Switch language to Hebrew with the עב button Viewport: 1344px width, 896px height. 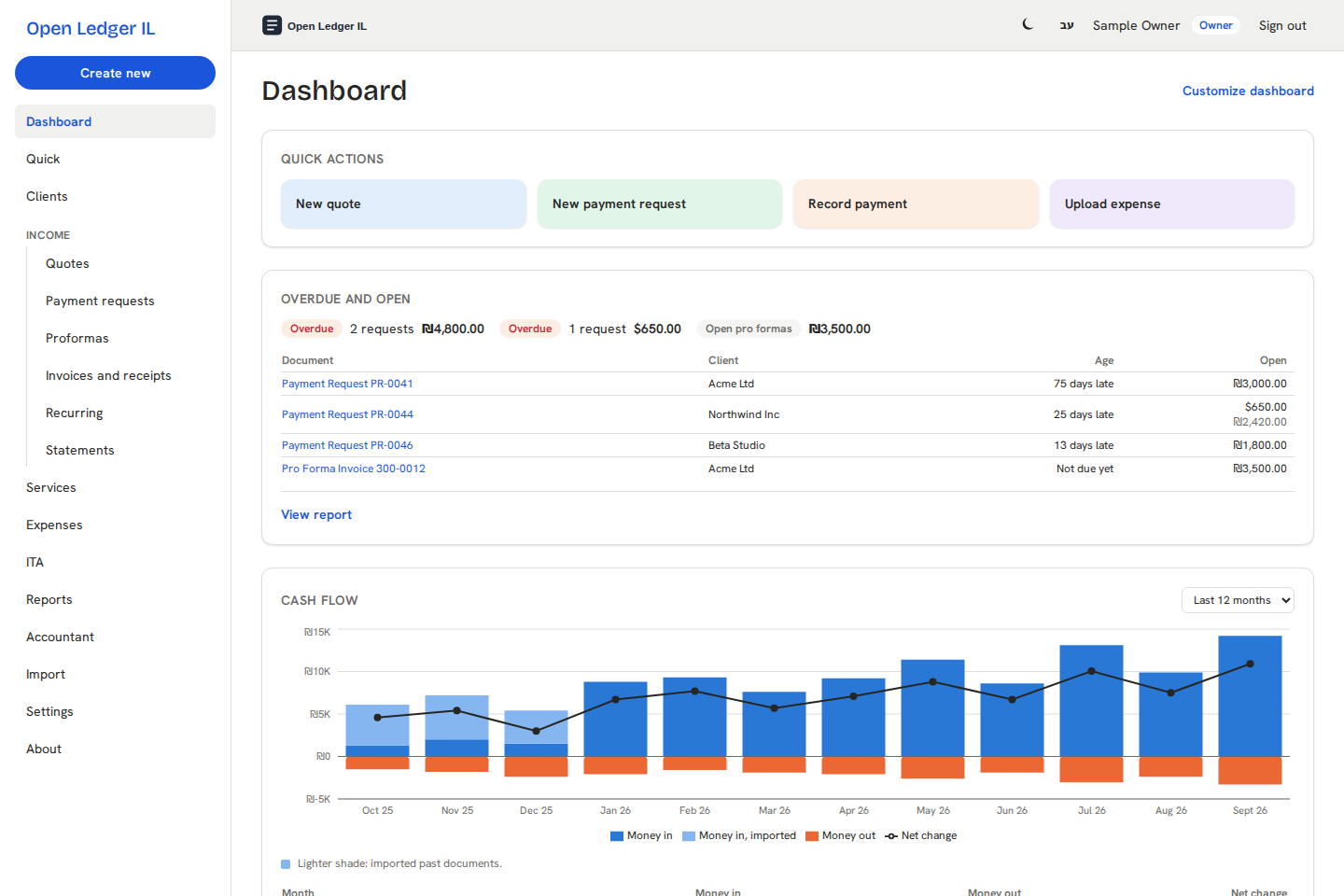click(x=1067, y=25)
